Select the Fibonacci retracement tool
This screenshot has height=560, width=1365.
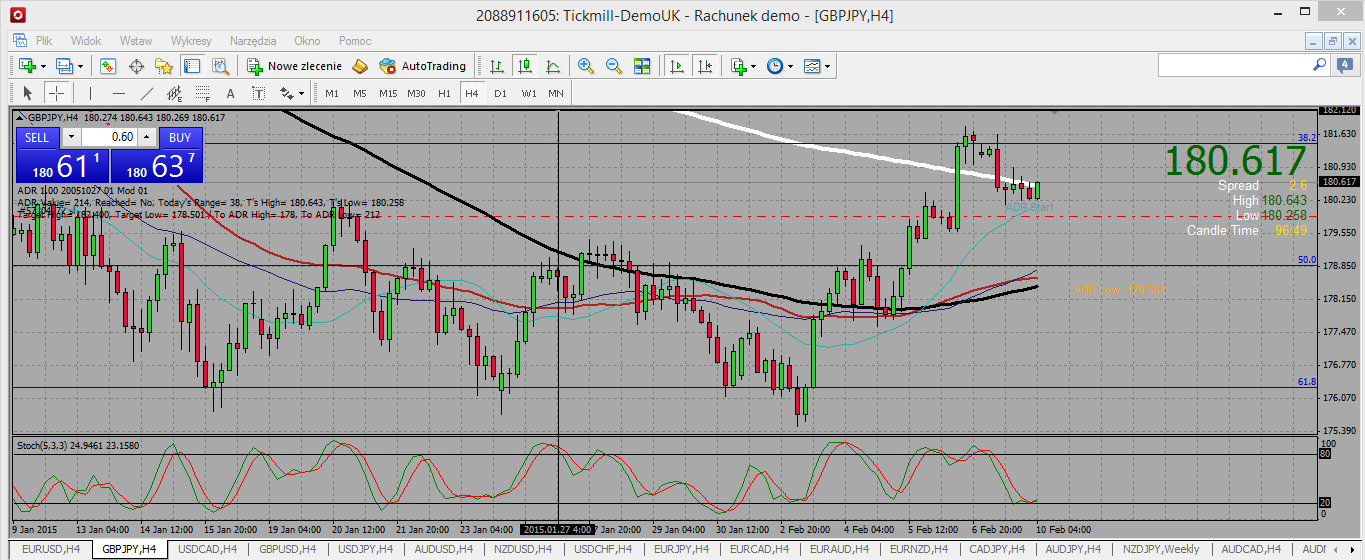pyautogui.click(x=202, y=93)
